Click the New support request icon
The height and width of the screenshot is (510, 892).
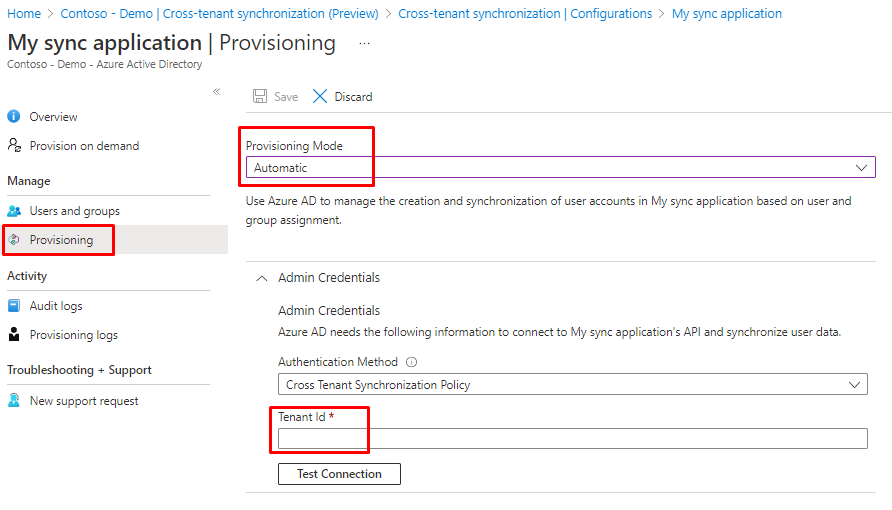[x=14, y=401]
